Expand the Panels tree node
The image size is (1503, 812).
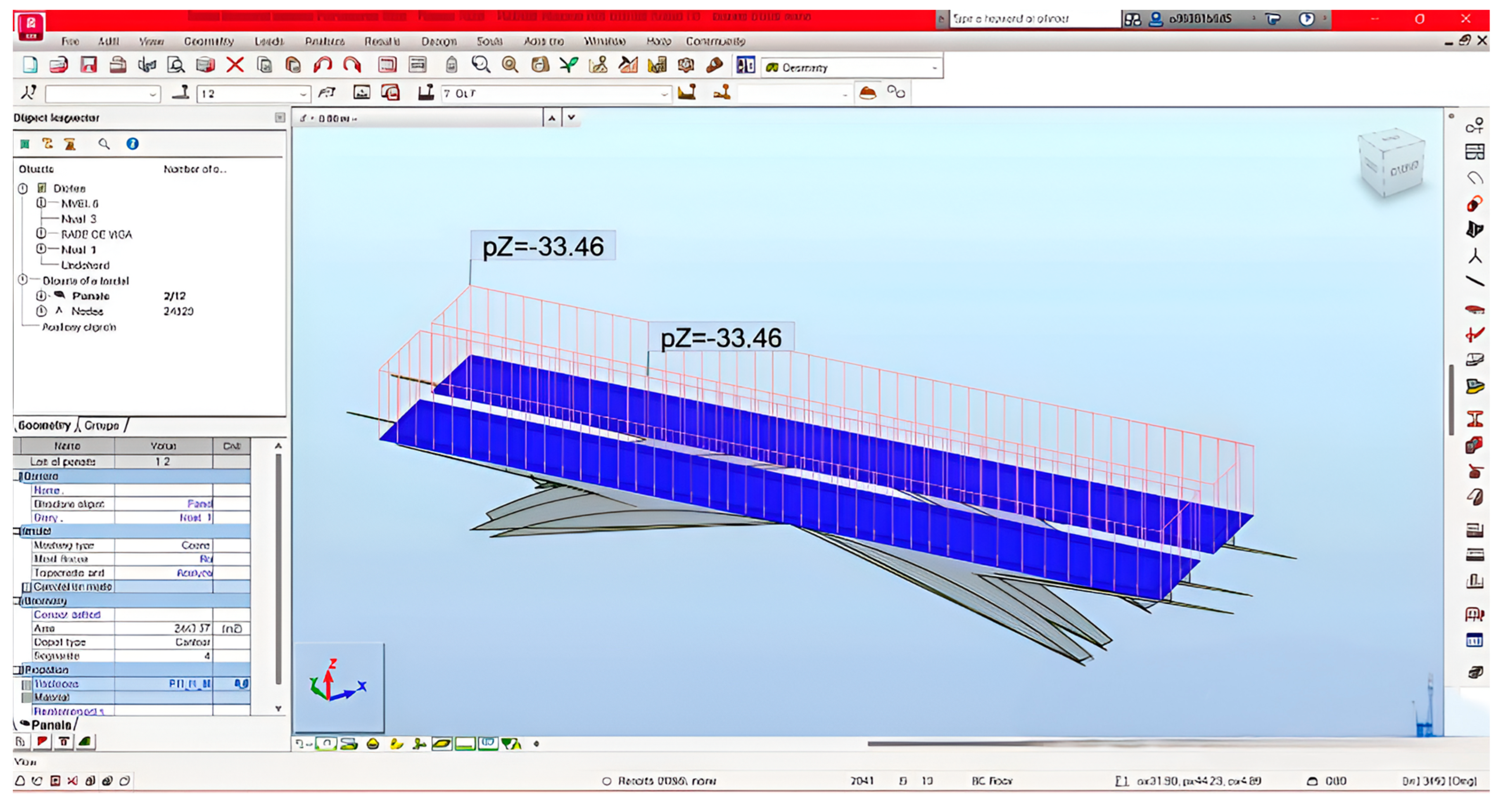[x=41, y=296]
